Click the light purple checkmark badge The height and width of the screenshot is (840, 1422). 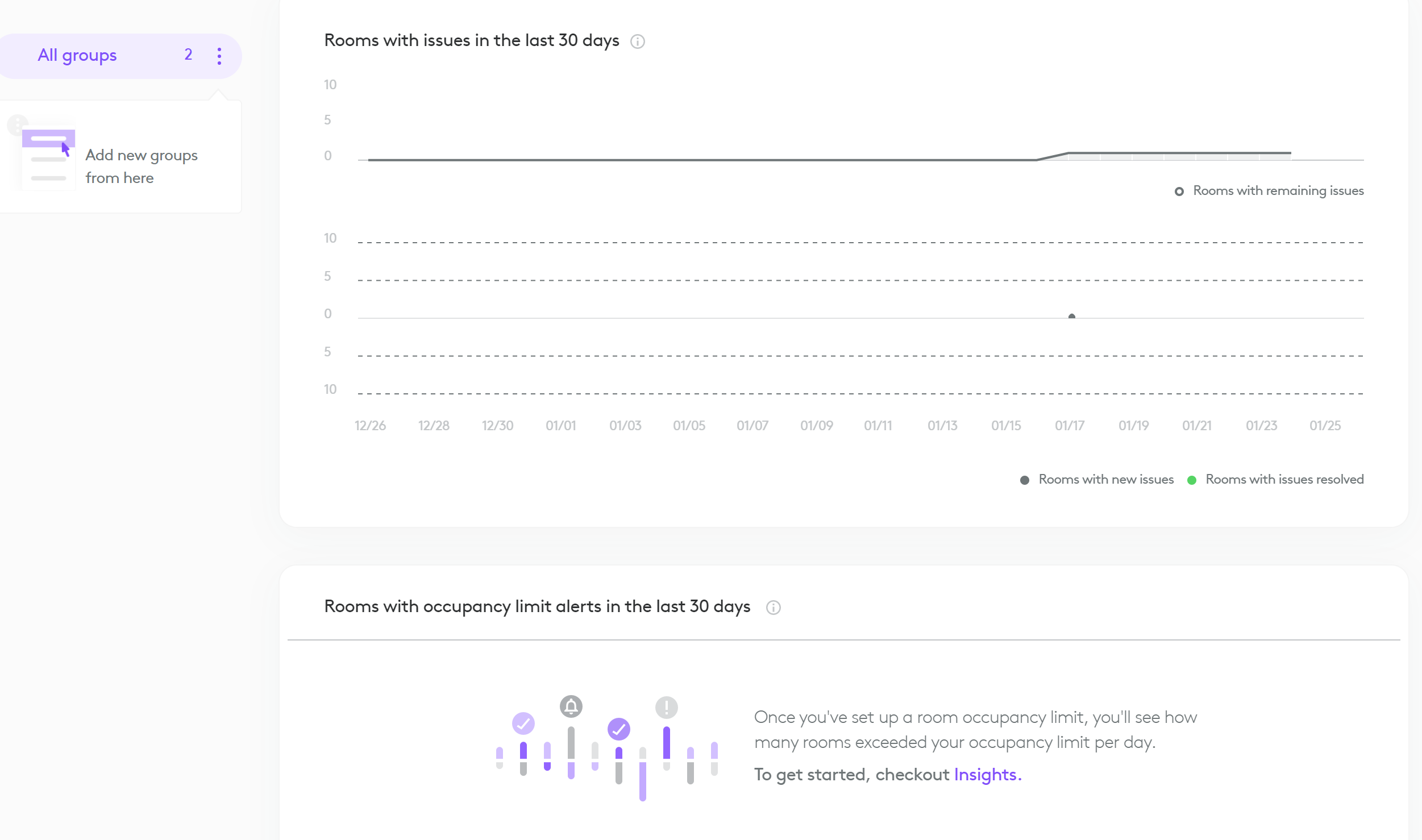point(523,723)
